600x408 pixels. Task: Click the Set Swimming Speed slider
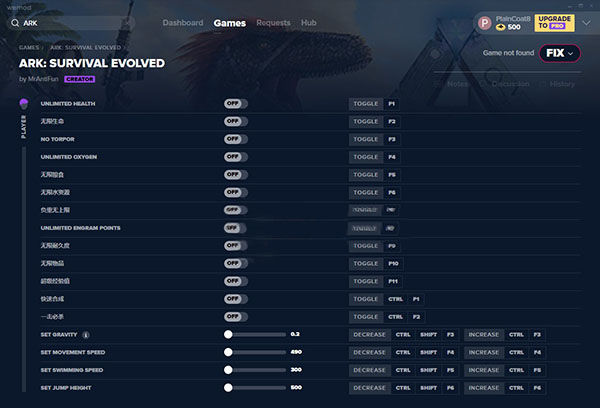point(255,370)
